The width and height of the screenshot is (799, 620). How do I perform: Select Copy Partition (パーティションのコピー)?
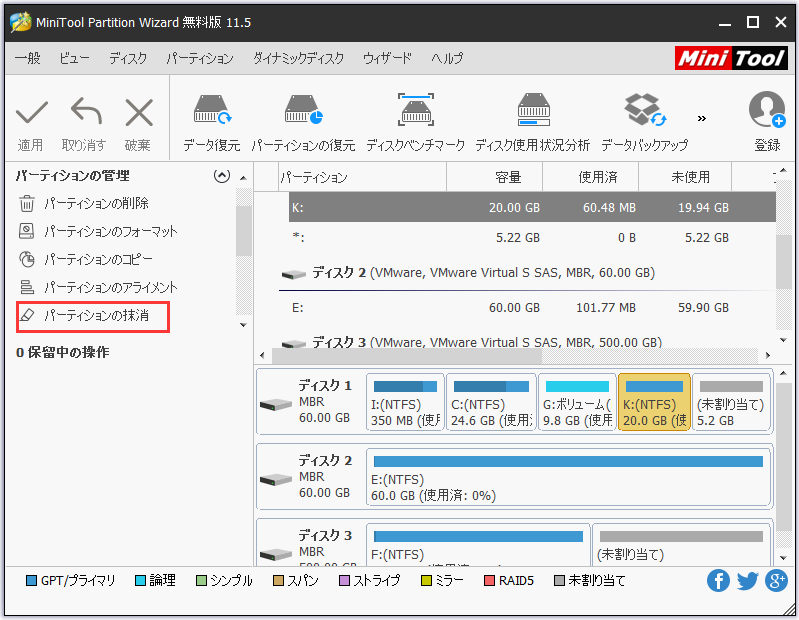[x=86, y=260]
